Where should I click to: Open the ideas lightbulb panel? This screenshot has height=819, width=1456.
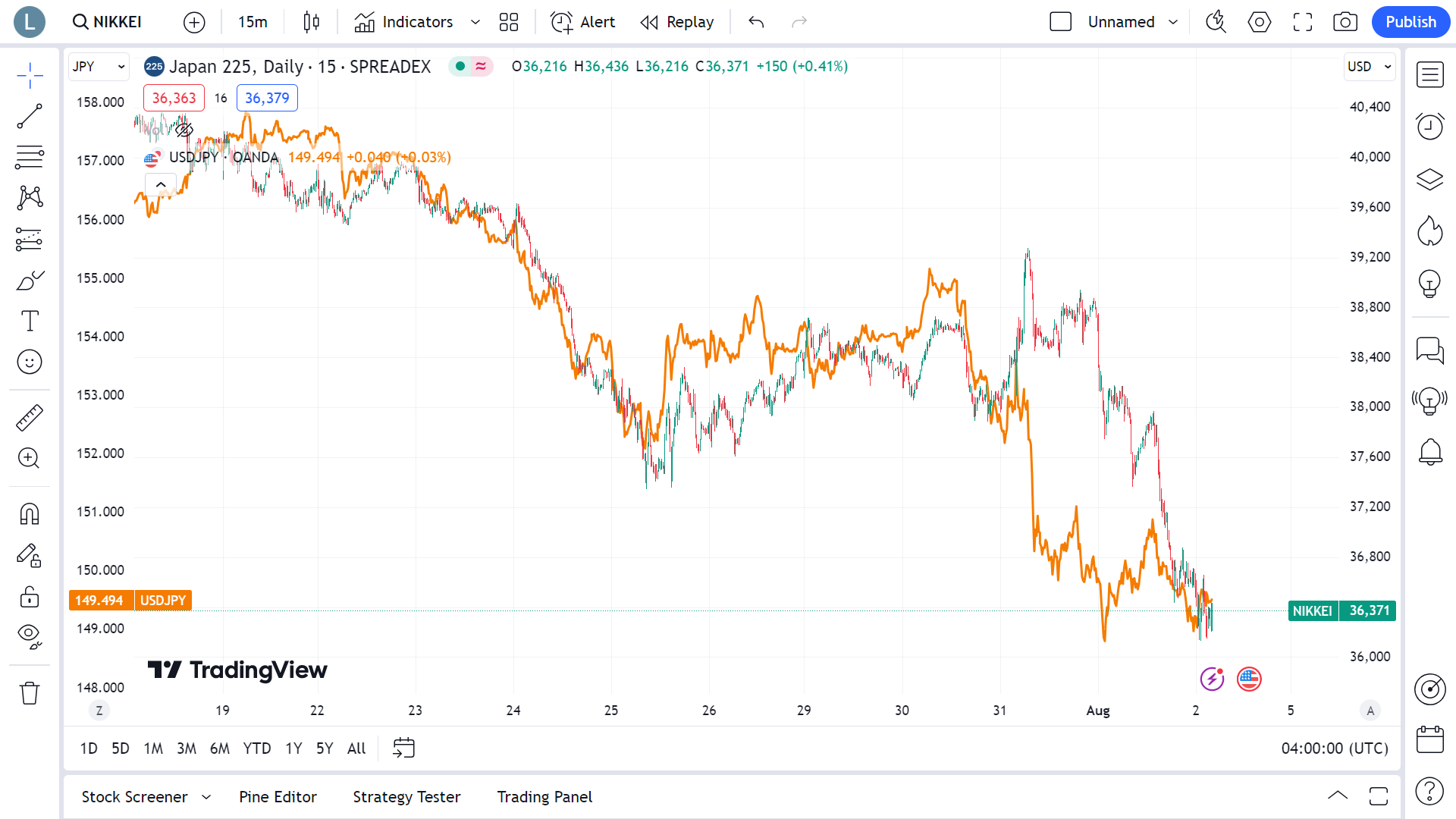1429,284
